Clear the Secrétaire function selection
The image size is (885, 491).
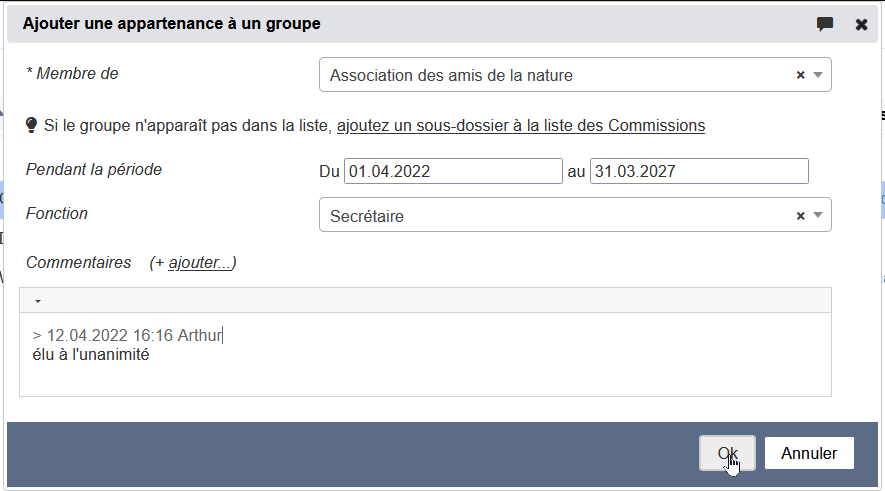click(800, 215)
